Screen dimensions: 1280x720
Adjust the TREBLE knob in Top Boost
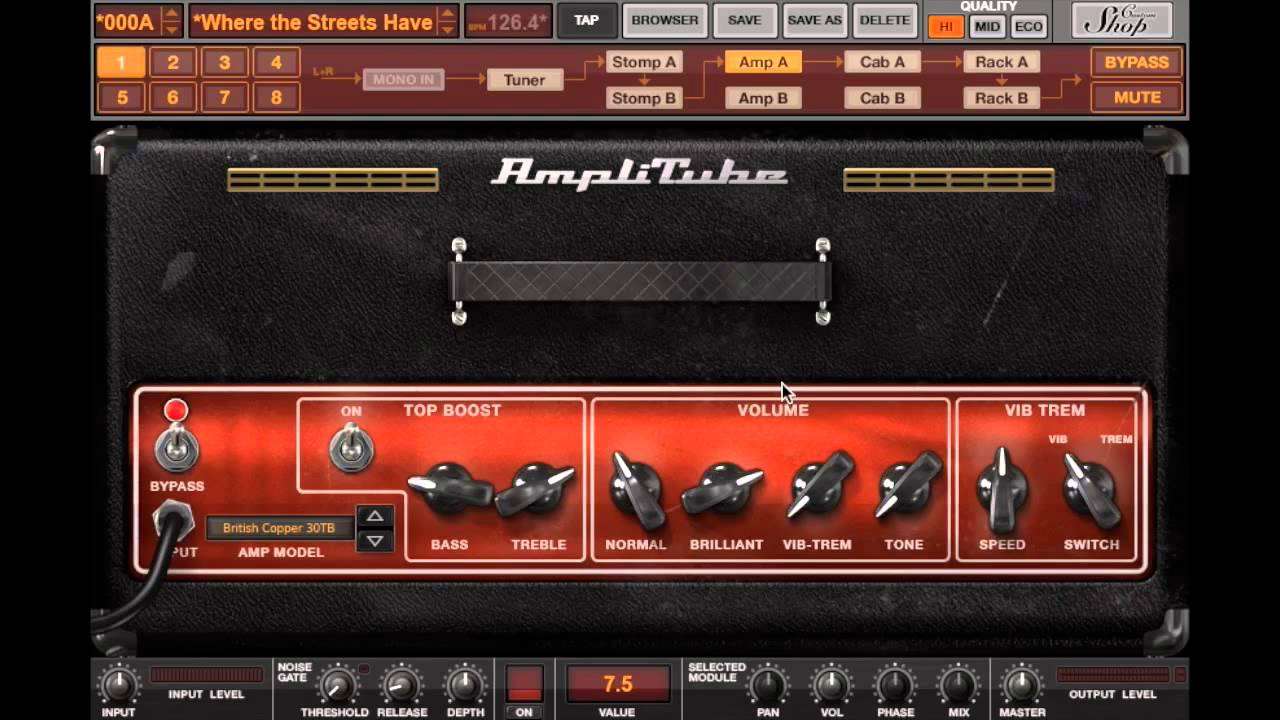(x=538, y=490)
